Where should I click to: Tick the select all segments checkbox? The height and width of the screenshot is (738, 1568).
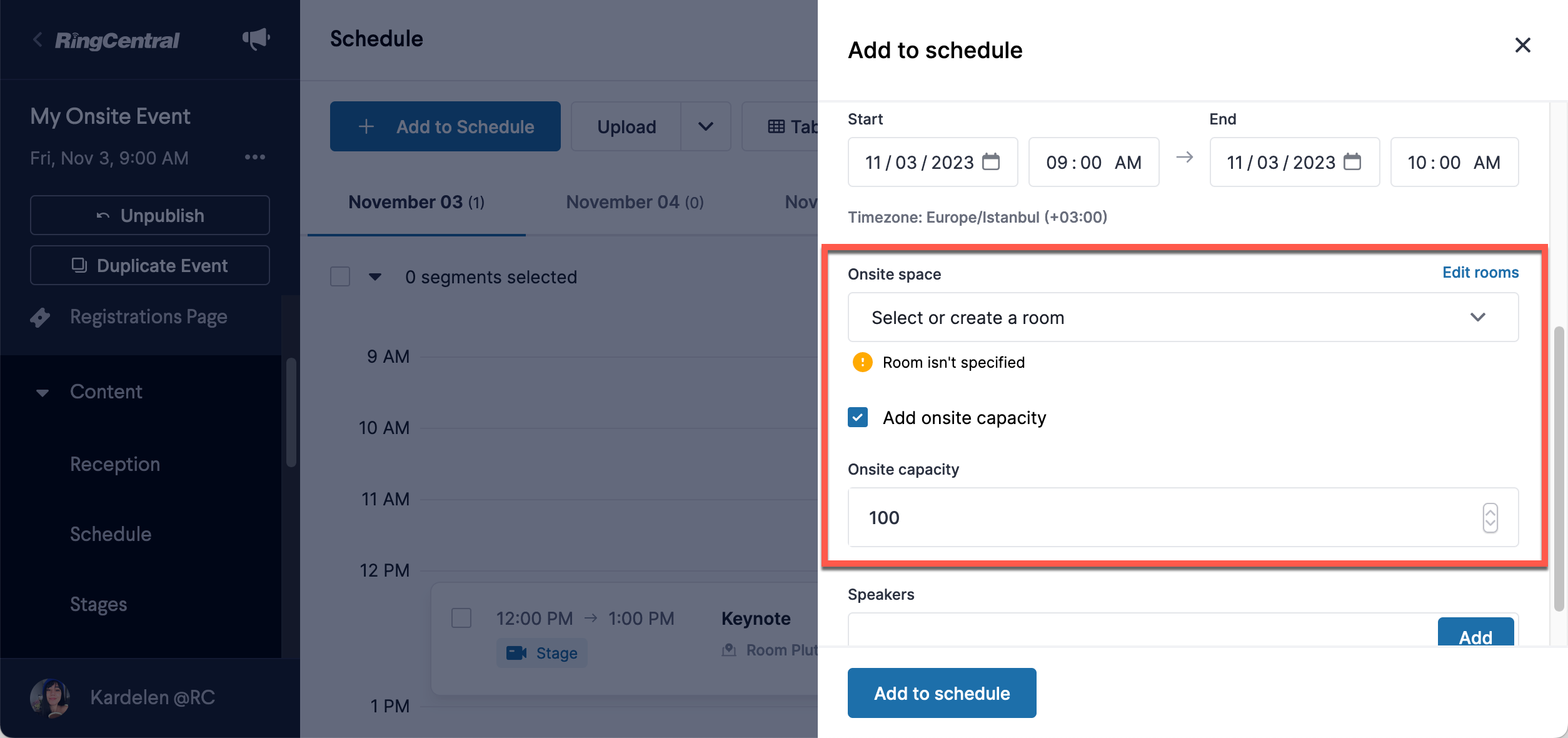tap(340, 276)
